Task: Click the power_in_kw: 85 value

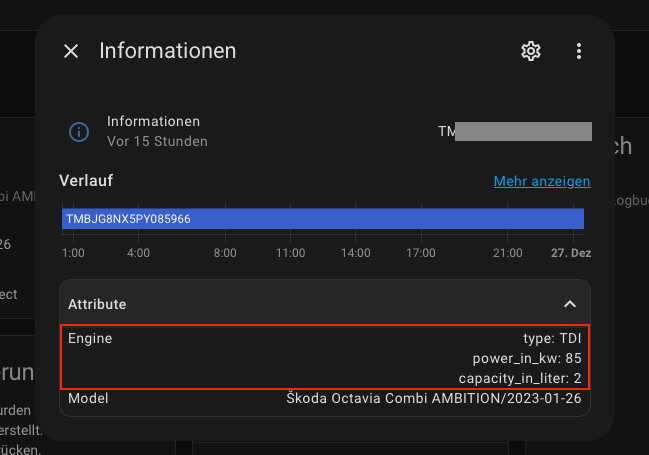Action: pyautogui.click(x=527, y=358)
